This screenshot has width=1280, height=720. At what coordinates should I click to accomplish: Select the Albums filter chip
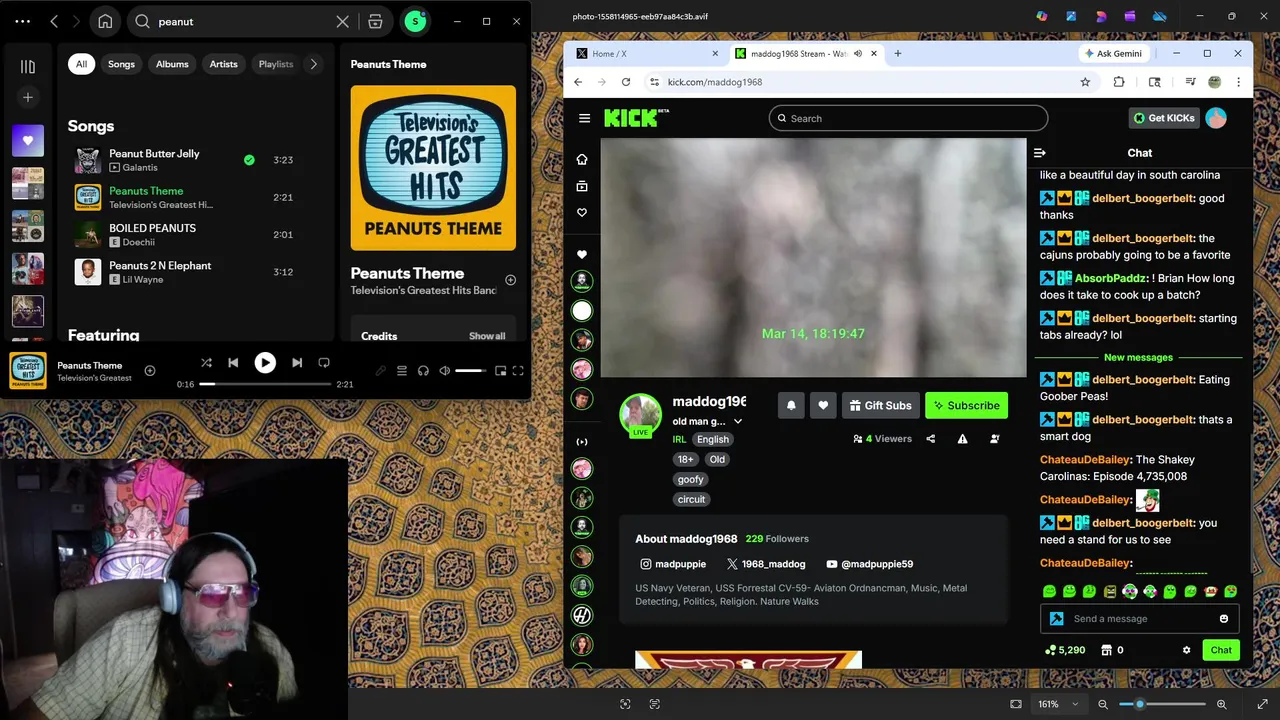172,64
